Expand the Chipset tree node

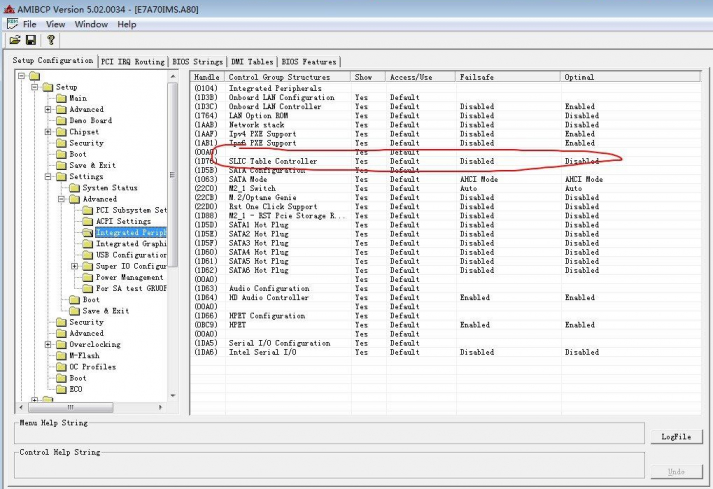pos(48,132)
